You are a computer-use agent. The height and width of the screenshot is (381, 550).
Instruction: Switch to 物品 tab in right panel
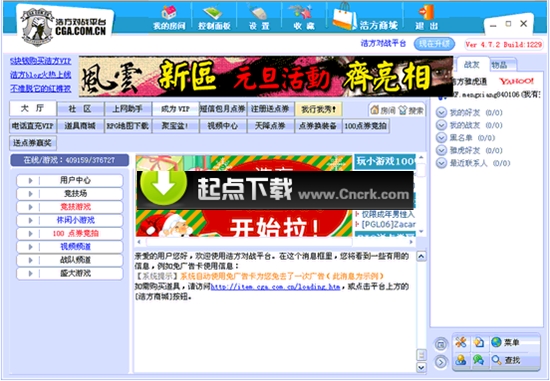pyautogui.click(x=501, y=65)
